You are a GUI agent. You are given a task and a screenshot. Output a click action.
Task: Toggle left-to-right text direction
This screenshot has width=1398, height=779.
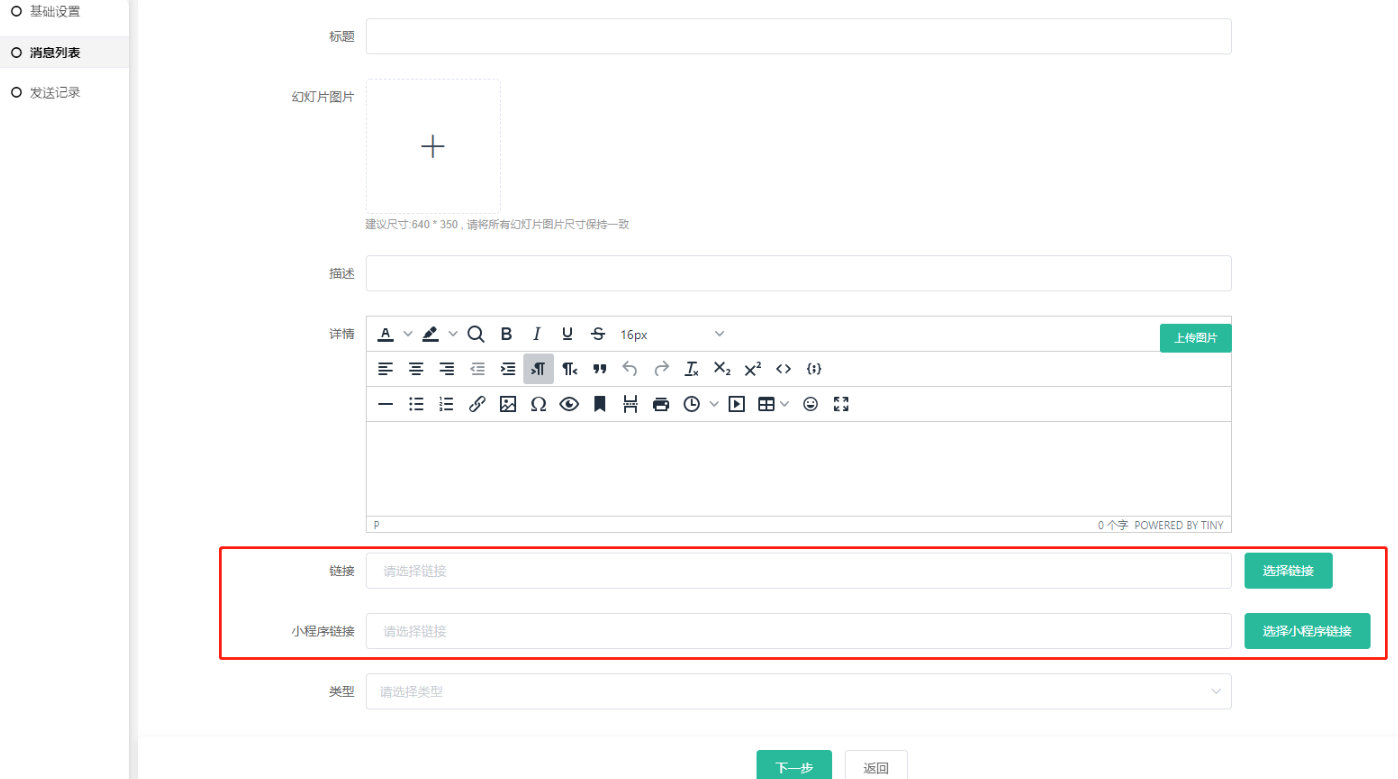[x=538, y=369]
